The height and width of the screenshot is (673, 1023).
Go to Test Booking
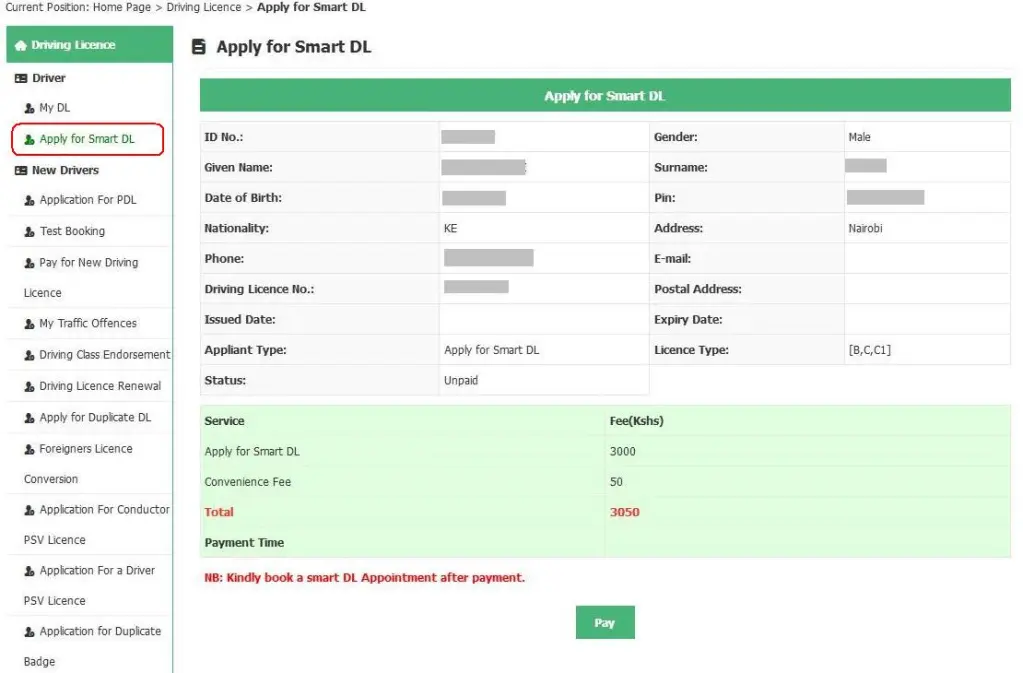(72, 231)
